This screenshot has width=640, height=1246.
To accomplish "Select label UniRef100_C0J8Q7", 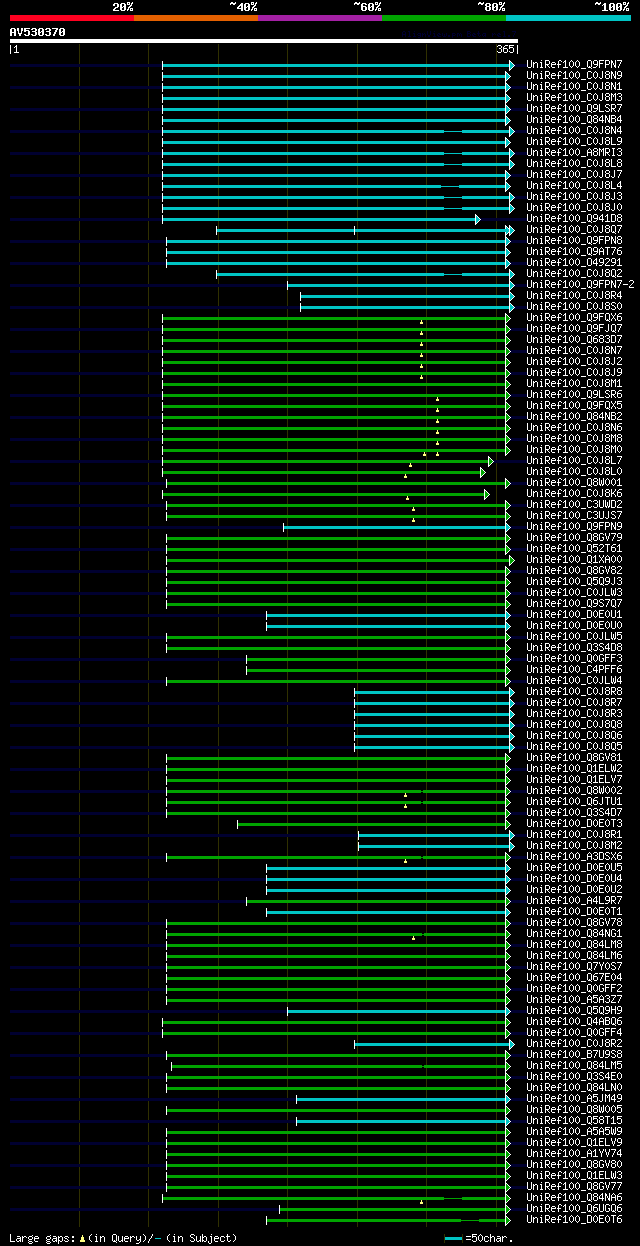I will 574,230.
